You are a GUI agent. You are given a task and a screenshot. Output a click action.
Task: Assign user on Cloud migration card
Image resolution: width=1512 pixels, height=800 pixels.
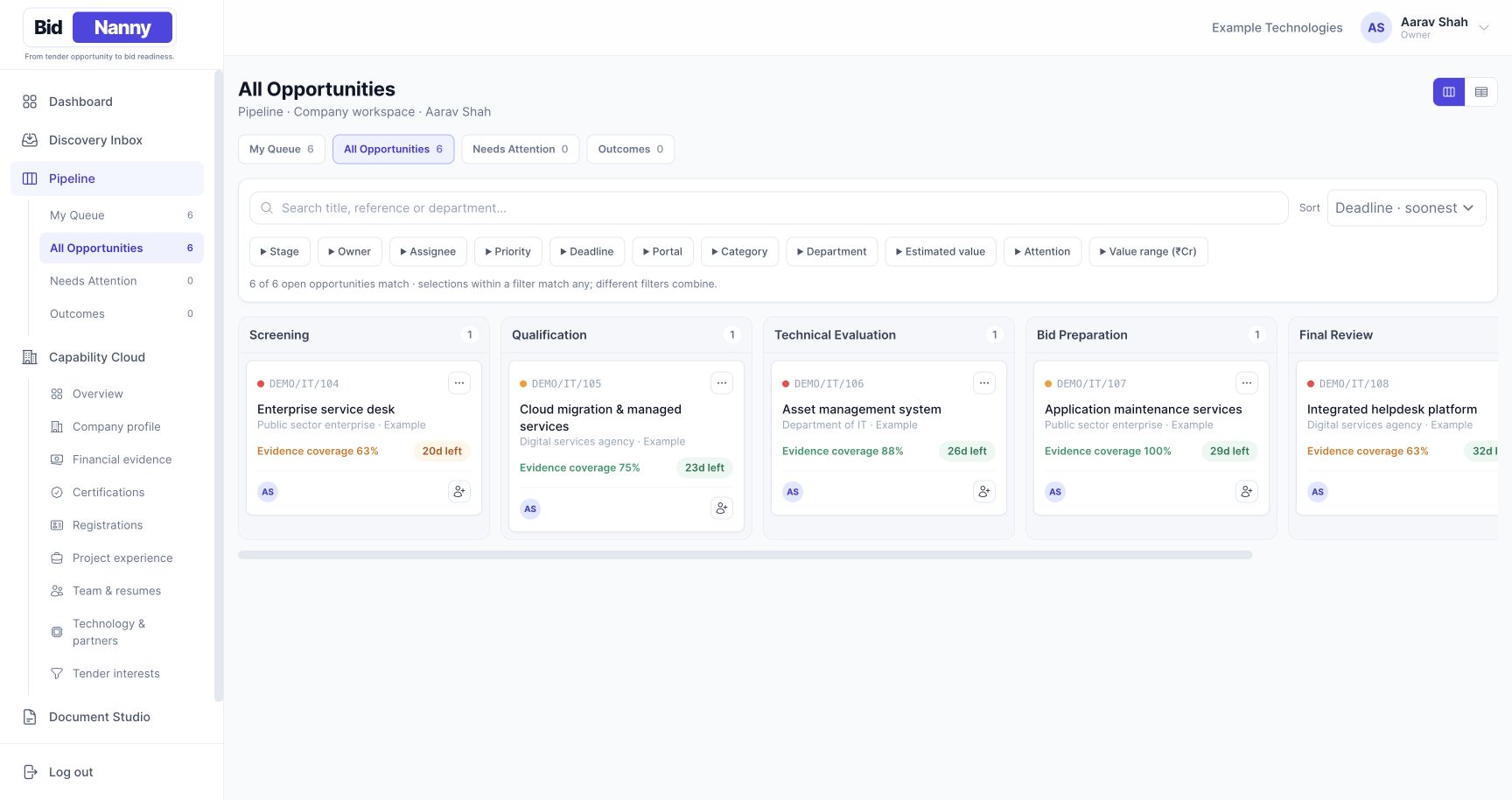click(x=722, y=509)
